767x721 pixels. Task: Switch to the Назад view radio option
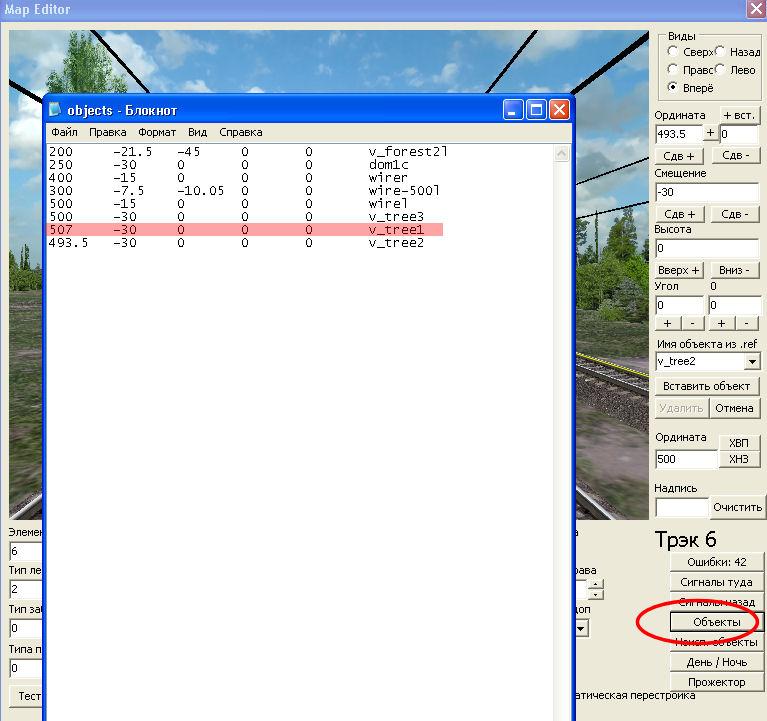click(x=720, y=52)
